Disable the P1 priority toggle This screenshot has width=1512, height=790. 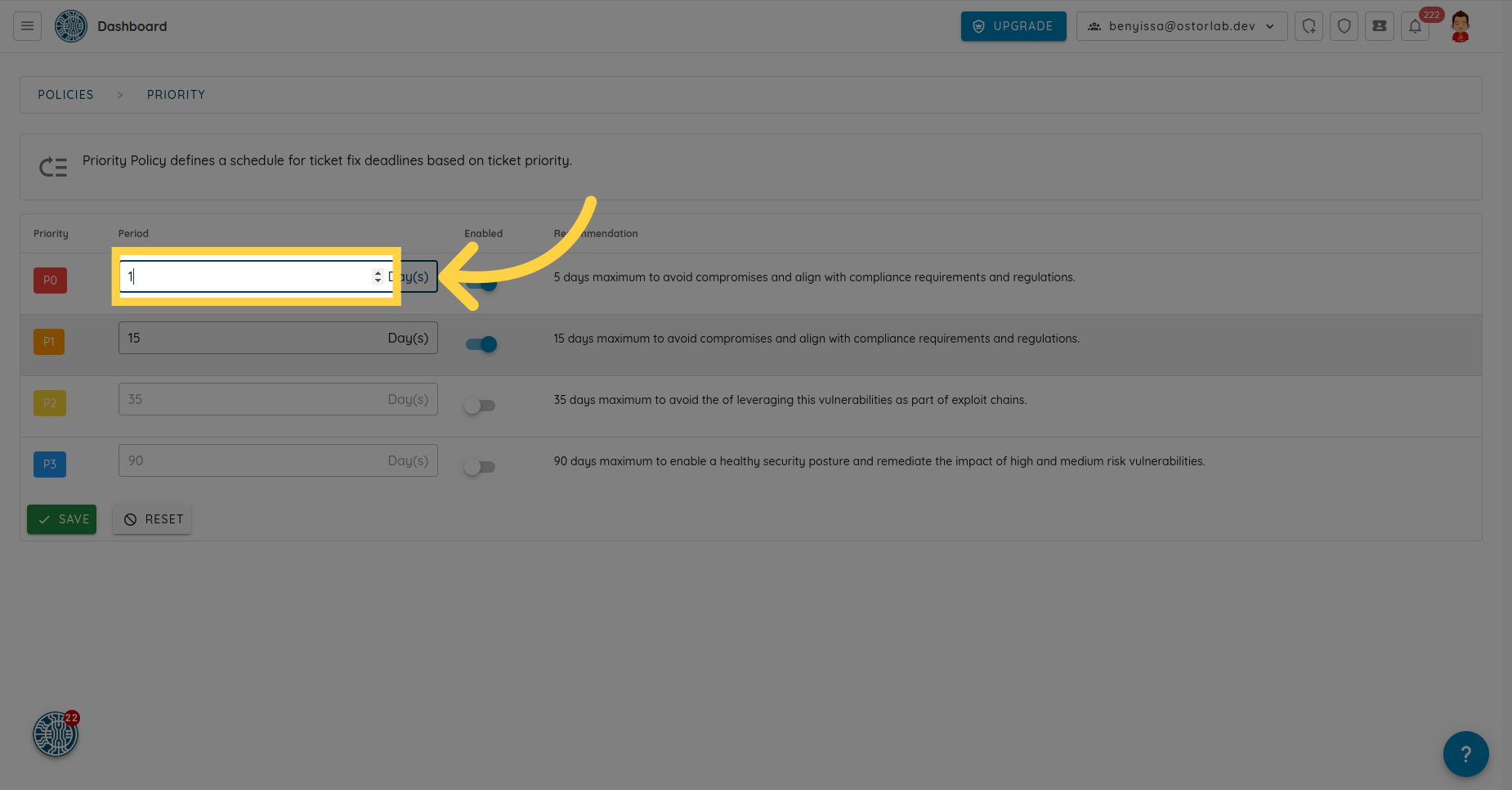pyautogui.click(x=481, y=344)
